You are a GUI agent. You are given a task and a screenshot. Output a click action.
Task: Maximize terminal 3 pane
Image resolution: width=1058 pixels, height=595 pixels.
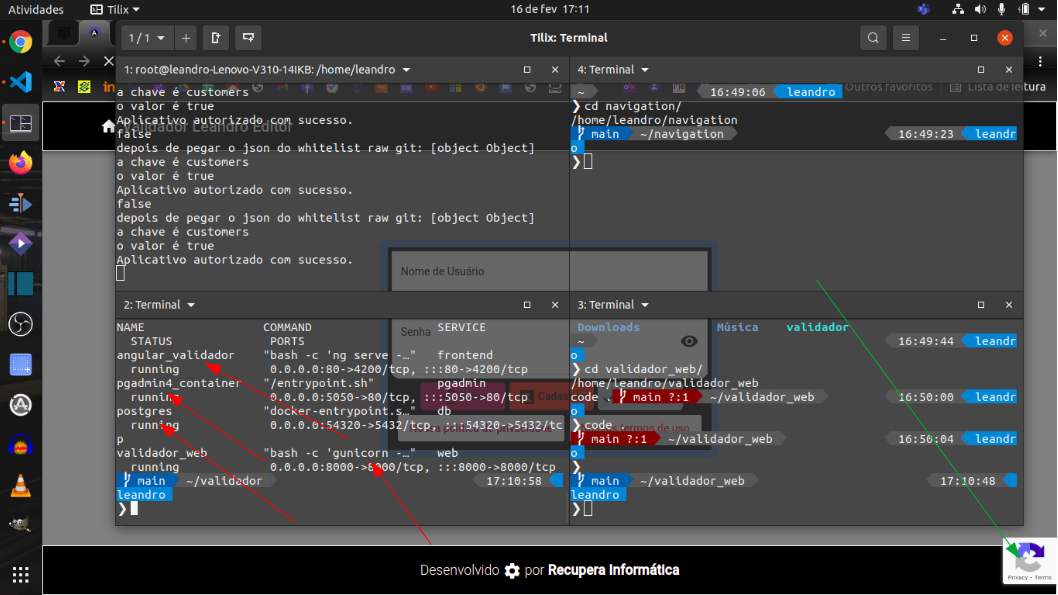click(981, 305)
